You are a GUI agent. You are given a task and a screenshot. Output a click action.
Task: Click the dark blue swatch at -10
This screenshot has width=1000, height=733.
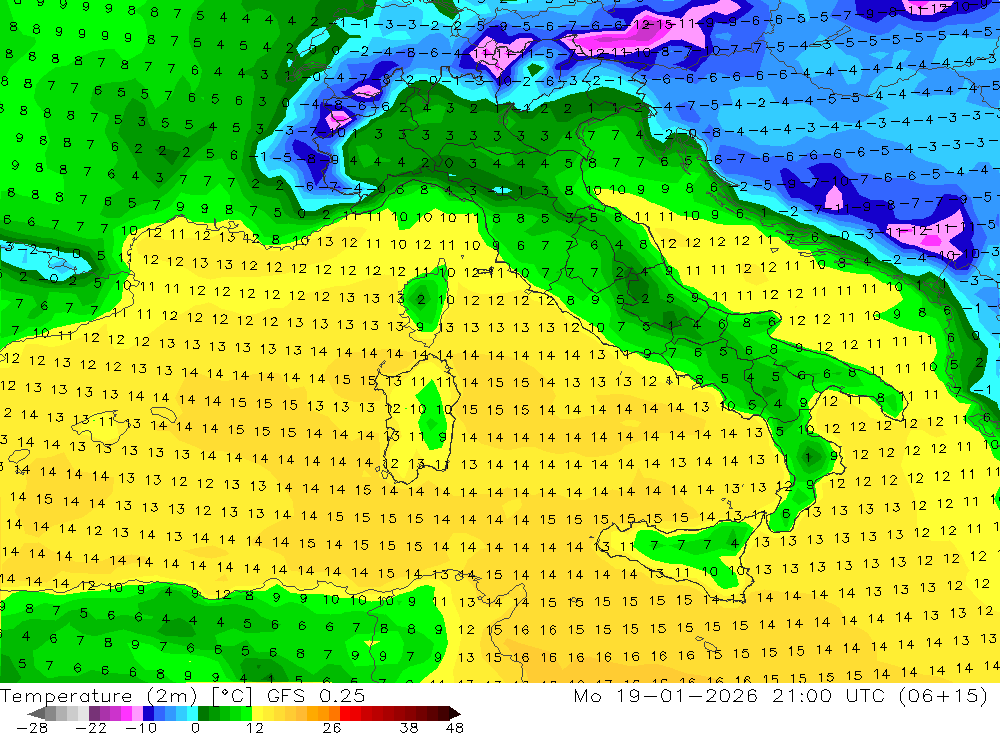tap(149, 713)
